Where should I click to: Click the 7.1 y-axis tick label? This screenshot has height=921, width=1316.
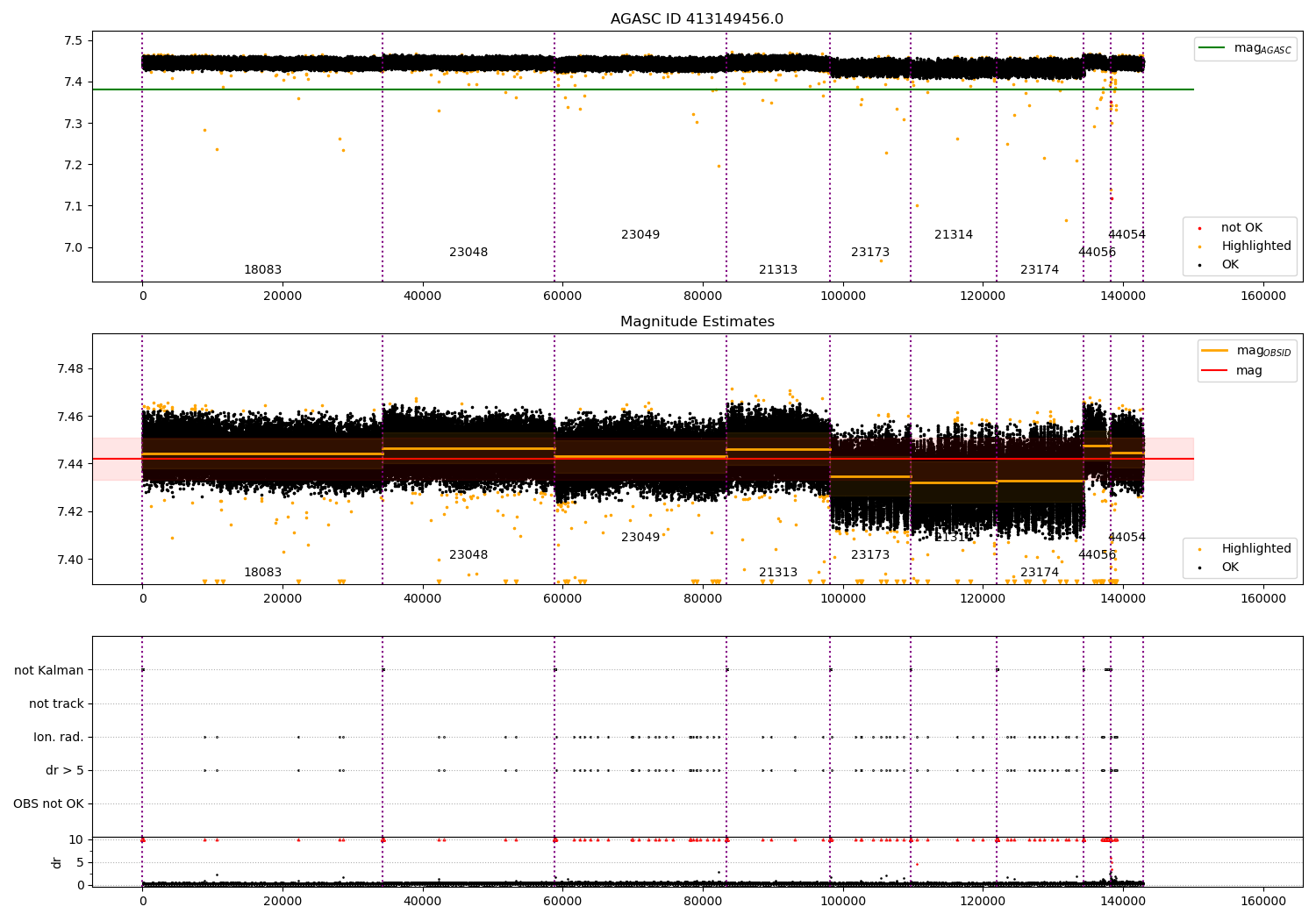coord(74,206)
